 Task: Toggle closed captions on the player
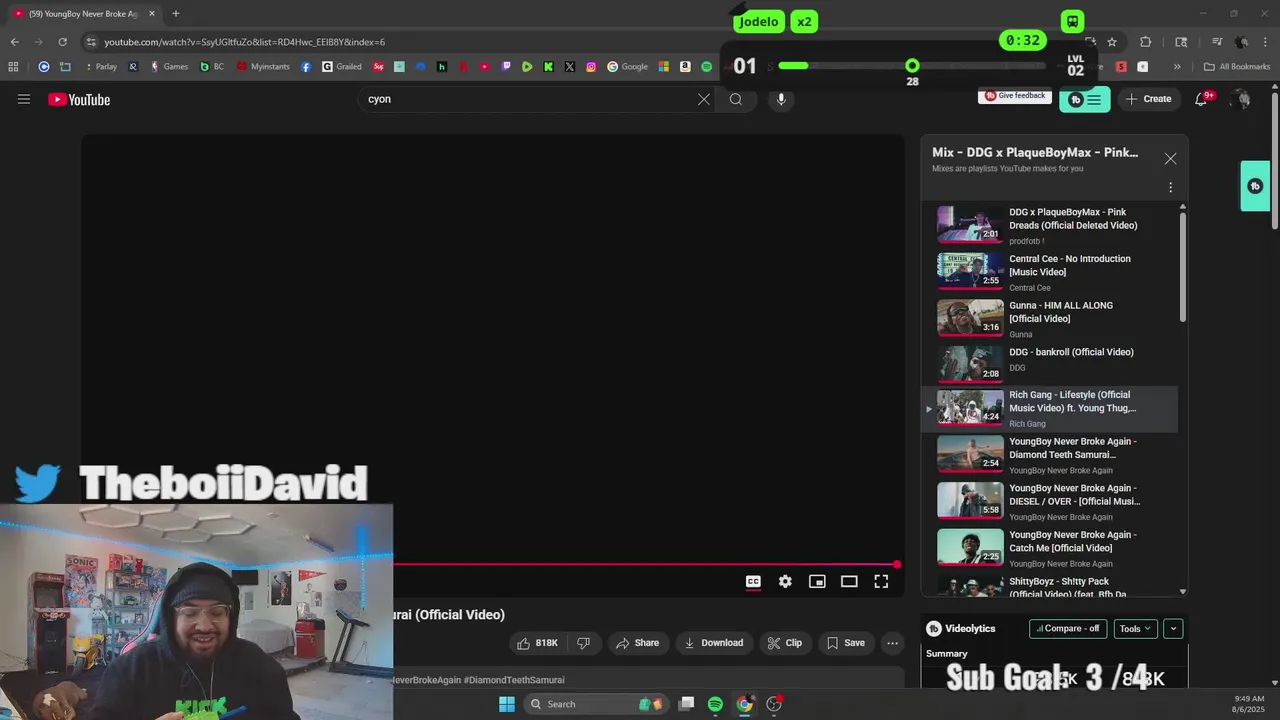[753, 581]
